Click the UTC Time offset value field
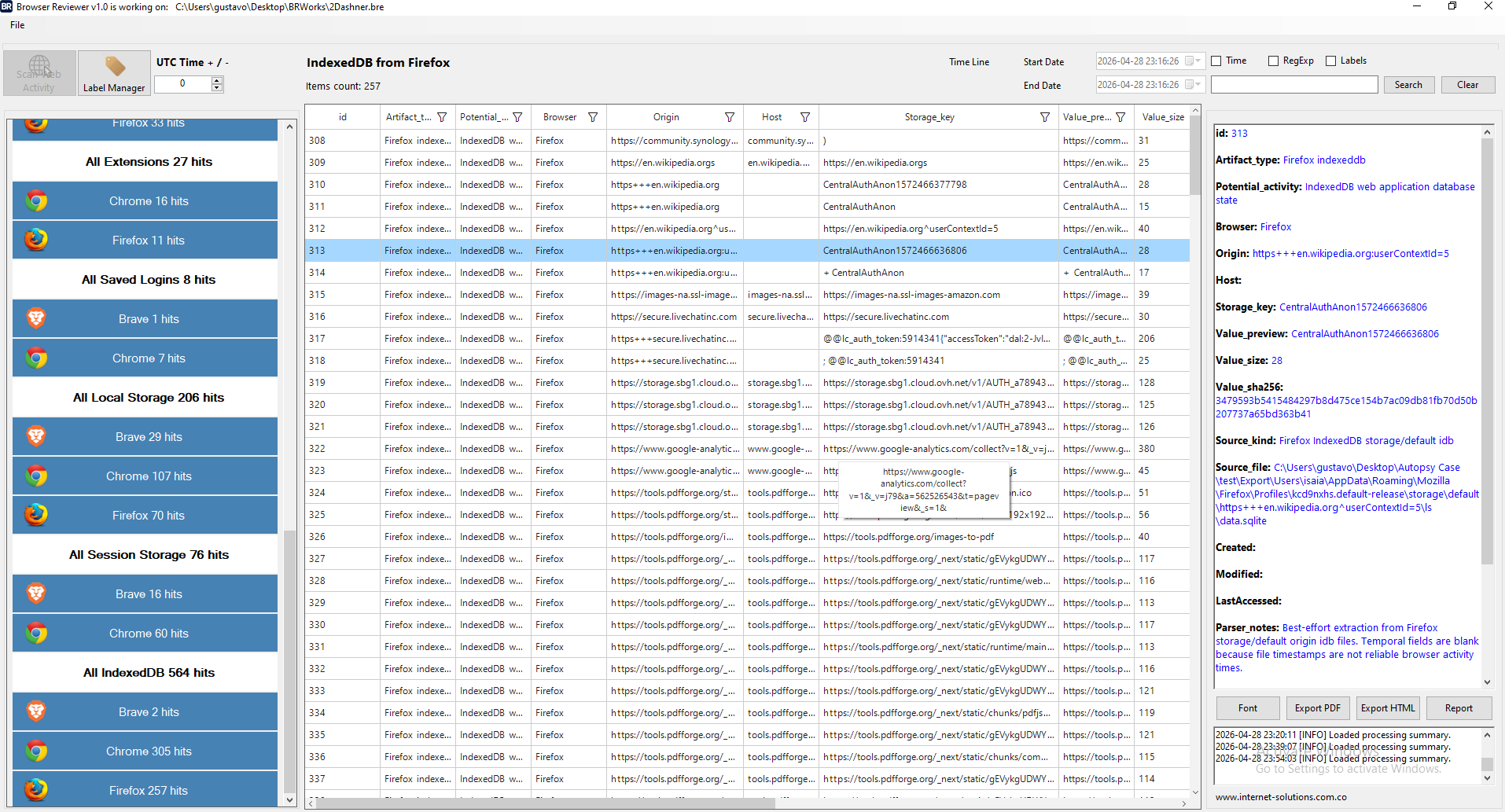Screen dimensions: 1505x812 (x=183, y=84)
